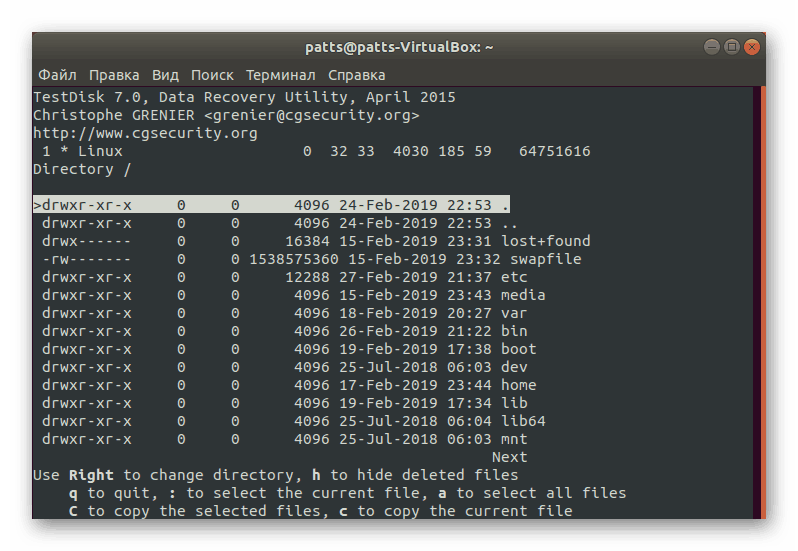Open the Файл menu

[57, 75]
